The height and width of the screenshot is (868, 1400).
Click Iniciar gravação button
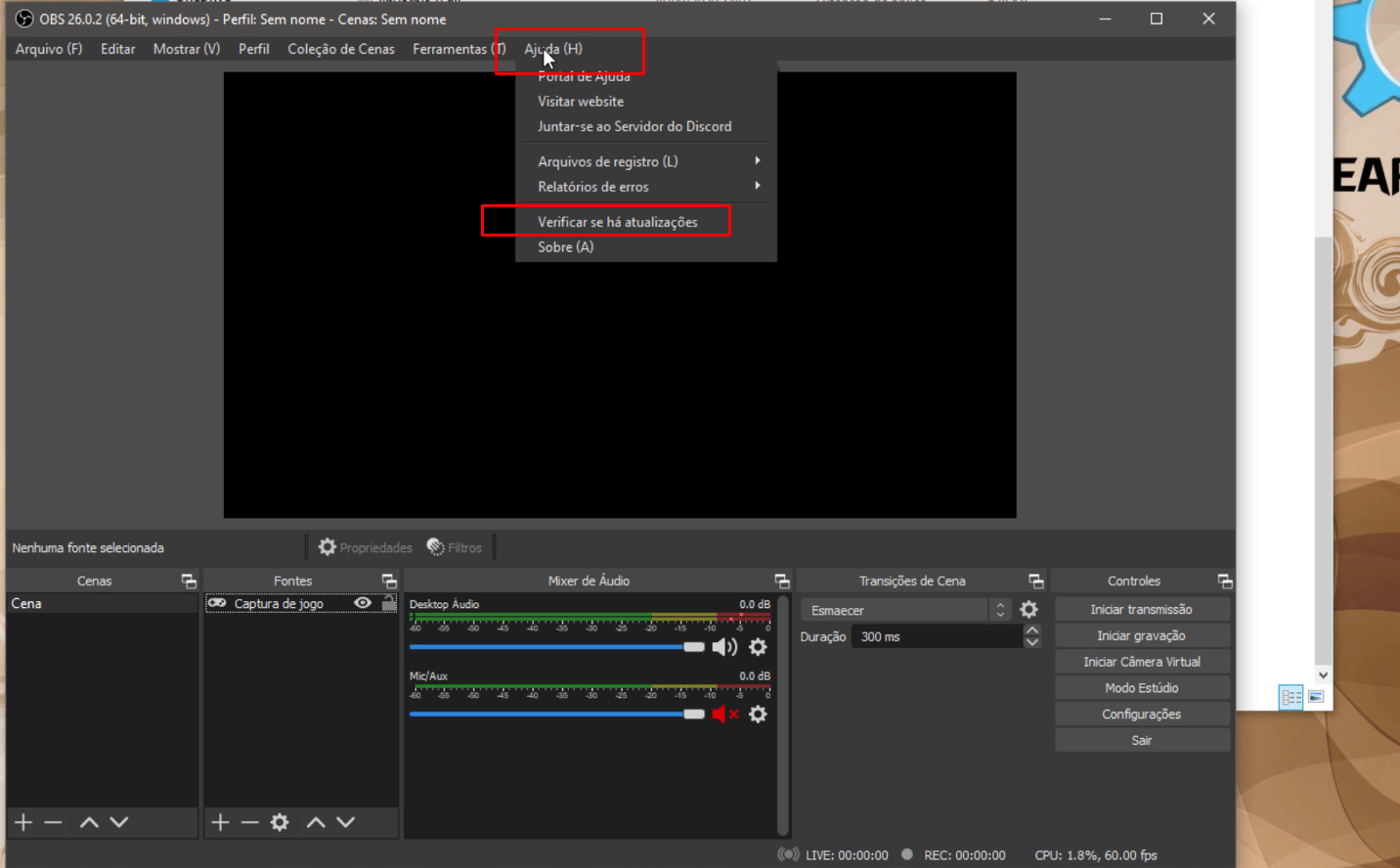[x=1142, y=635]
